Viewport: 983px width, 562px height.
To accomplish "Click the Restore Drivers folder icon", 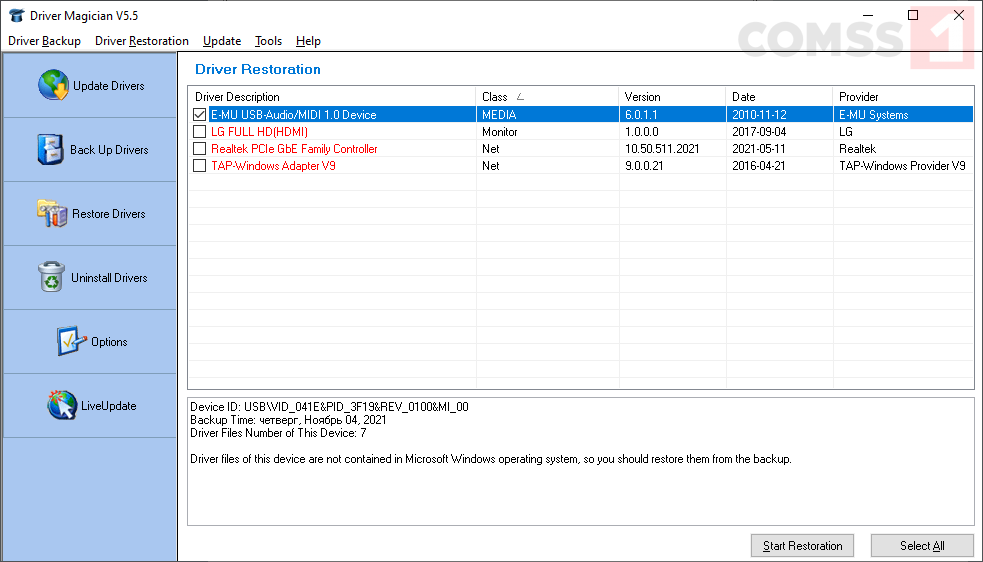I will (51, 213).
